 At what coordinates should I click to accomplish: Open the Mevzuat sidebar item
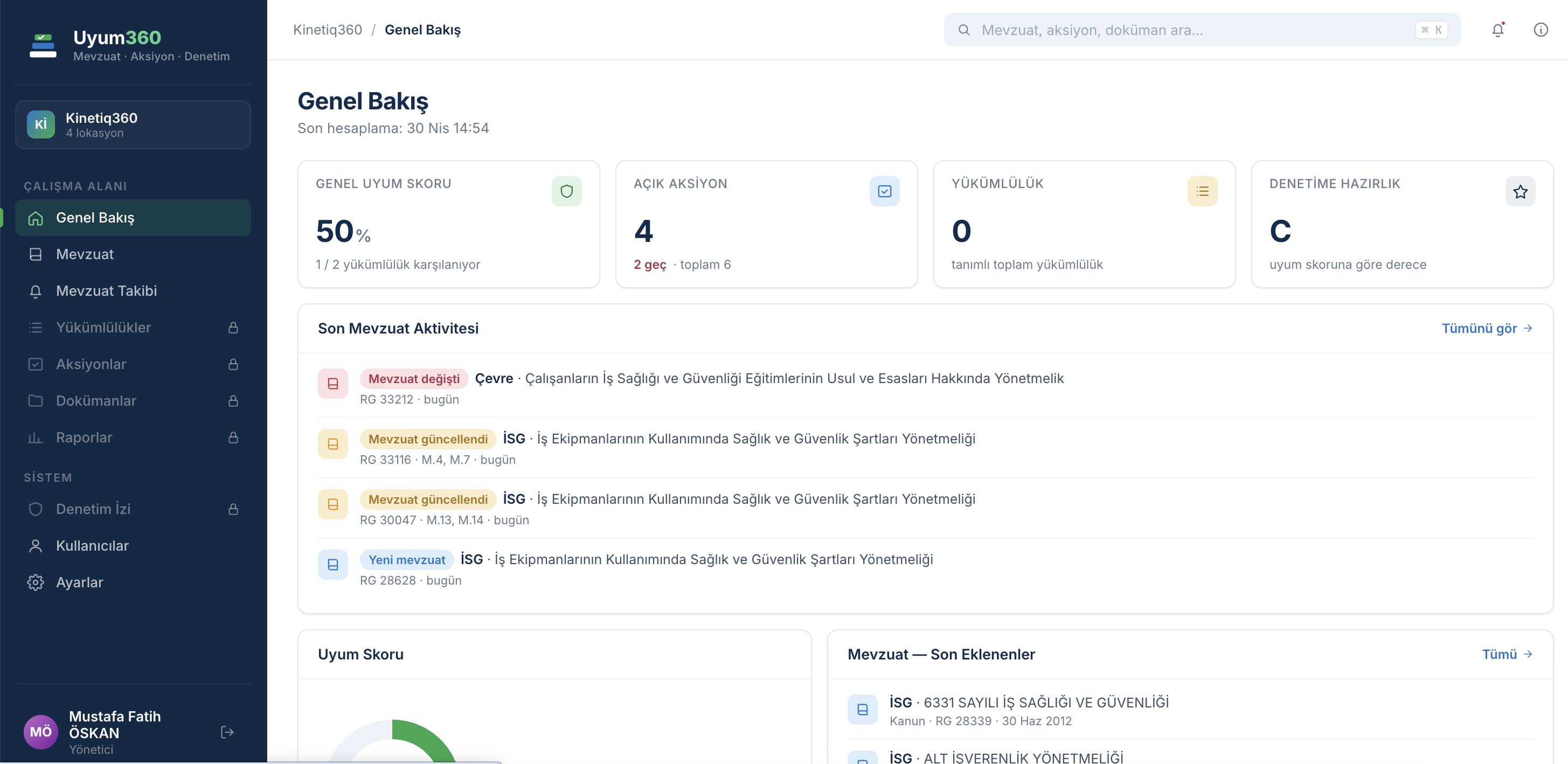point(133,254)
